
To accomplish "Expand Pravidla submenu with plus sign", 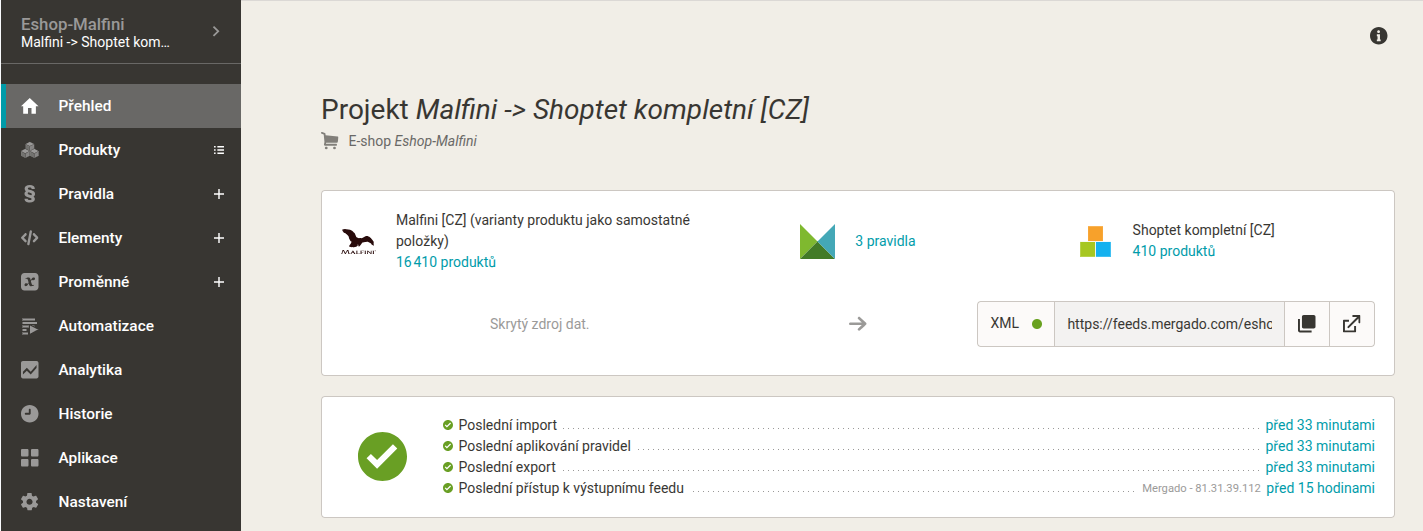I will tap(219, 194).
